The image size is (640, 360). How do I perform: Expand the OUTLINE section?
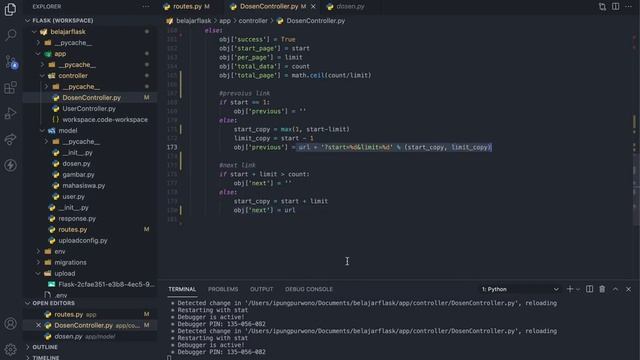tap(45, 347)
